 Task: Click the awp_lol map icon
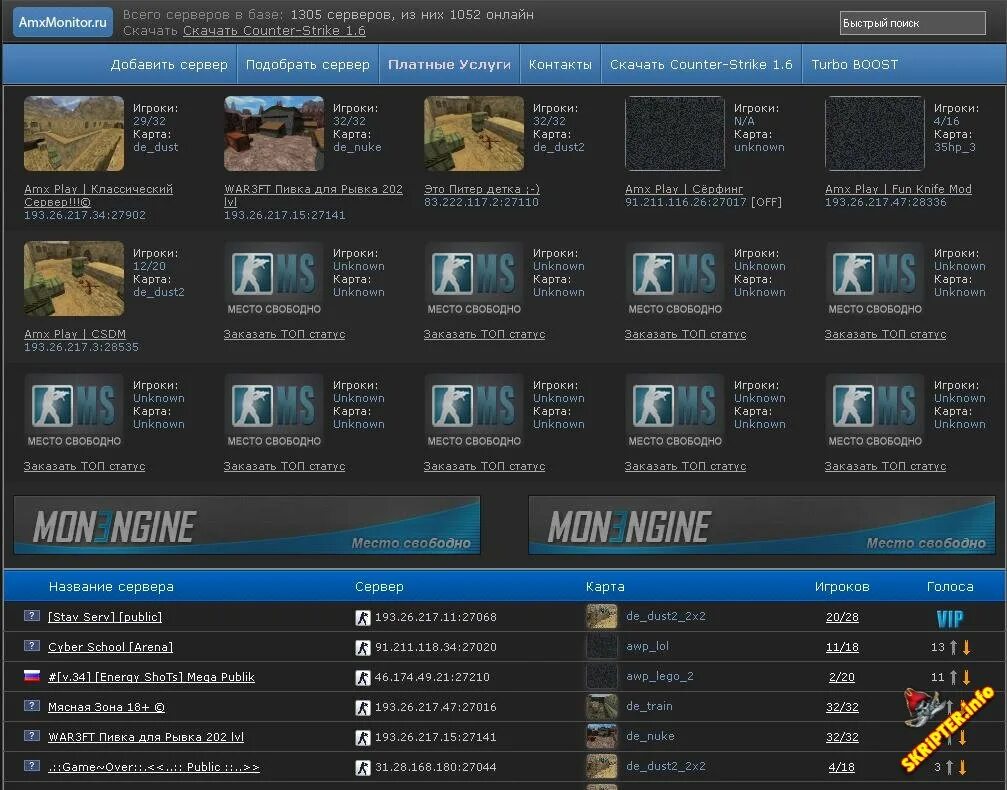click(602, 647)
